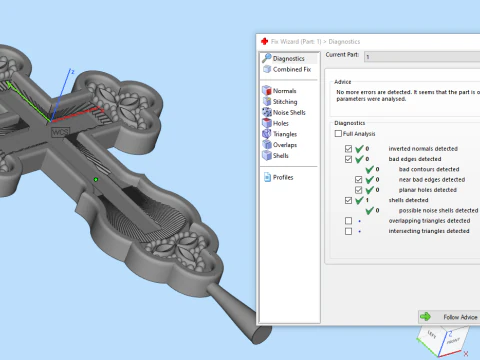Open the Diagnostics page
Image resolution: width=480 pixels, height=360 pixels.
click(x=289, y=58)
